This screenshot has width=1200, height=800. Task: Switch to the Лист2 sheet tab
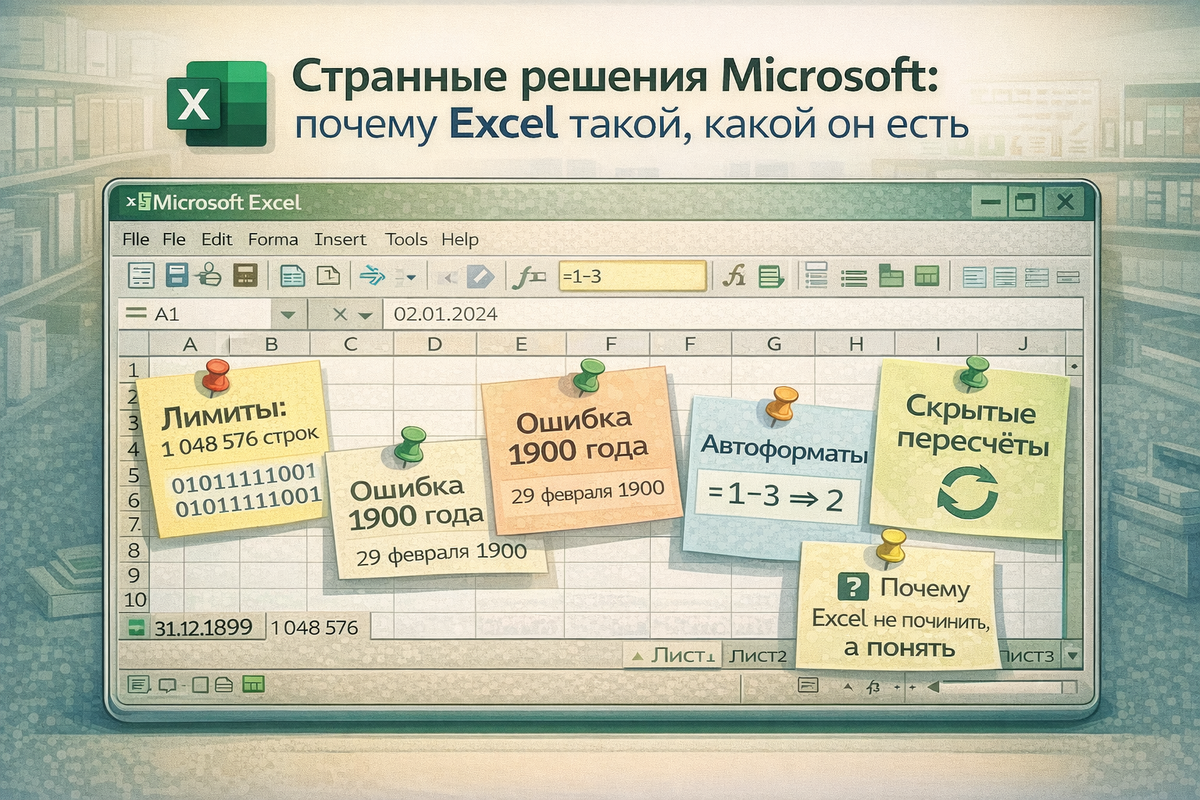coord(757,656)
